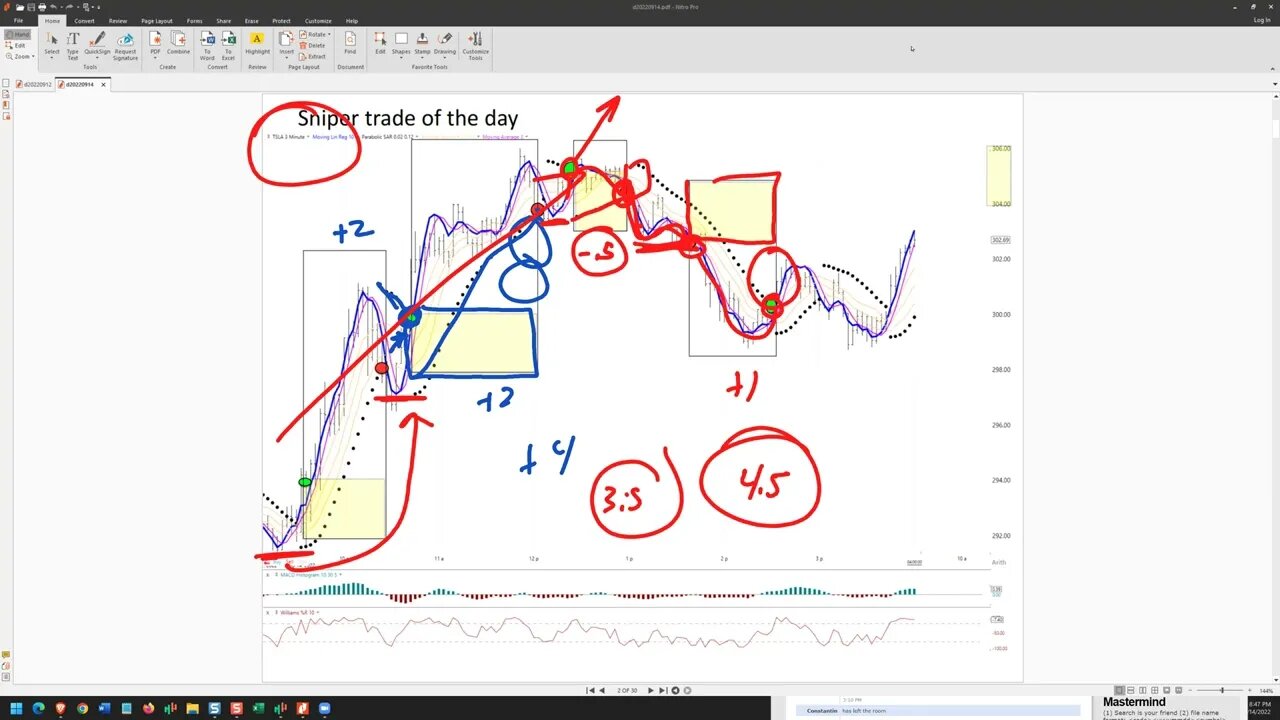Viewport: 1280px width, 720px height.
Task: Click Request Signature icon
Action: [x=125, y=44]
